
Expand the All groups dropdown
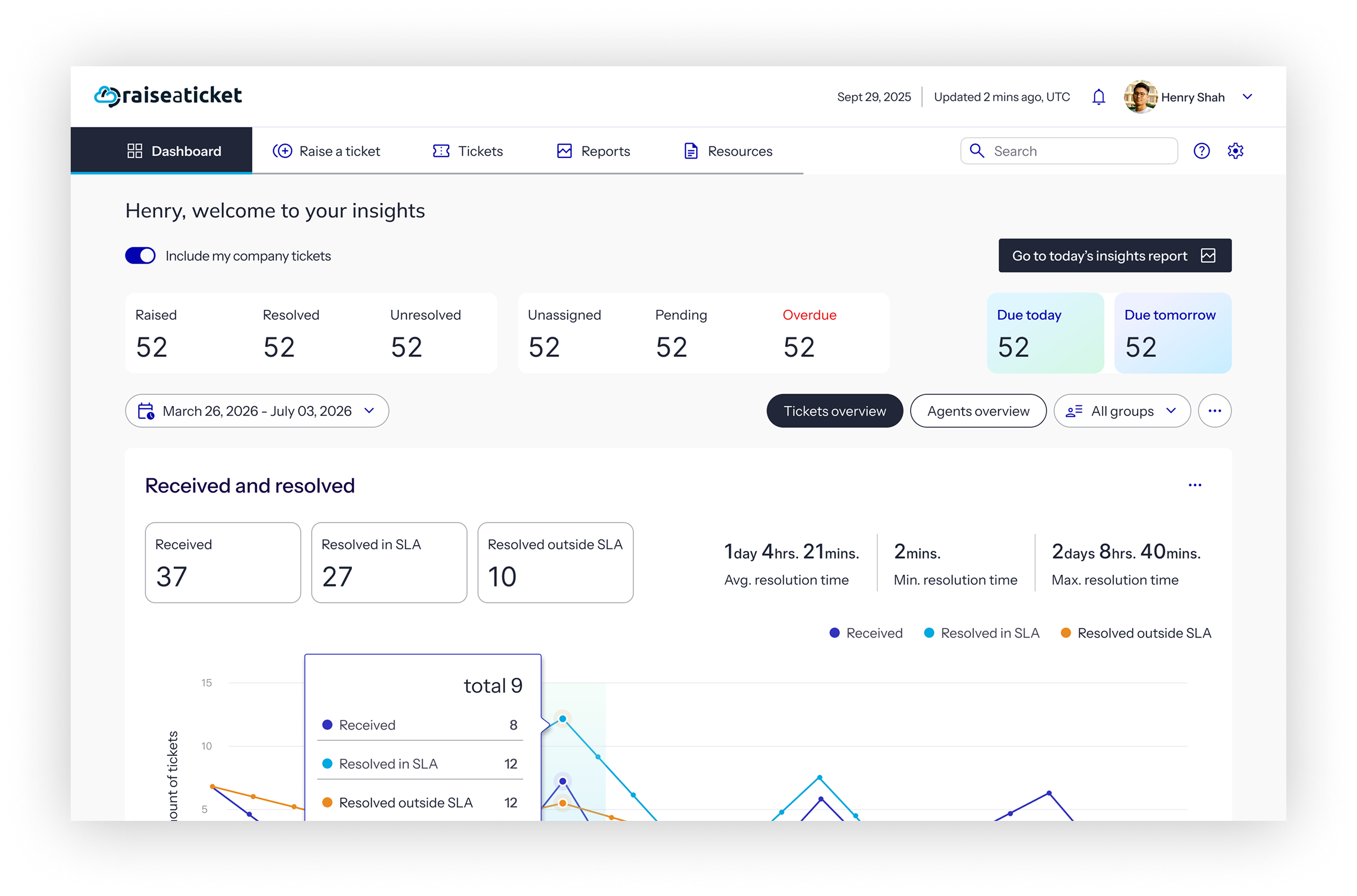point(1122,411)
